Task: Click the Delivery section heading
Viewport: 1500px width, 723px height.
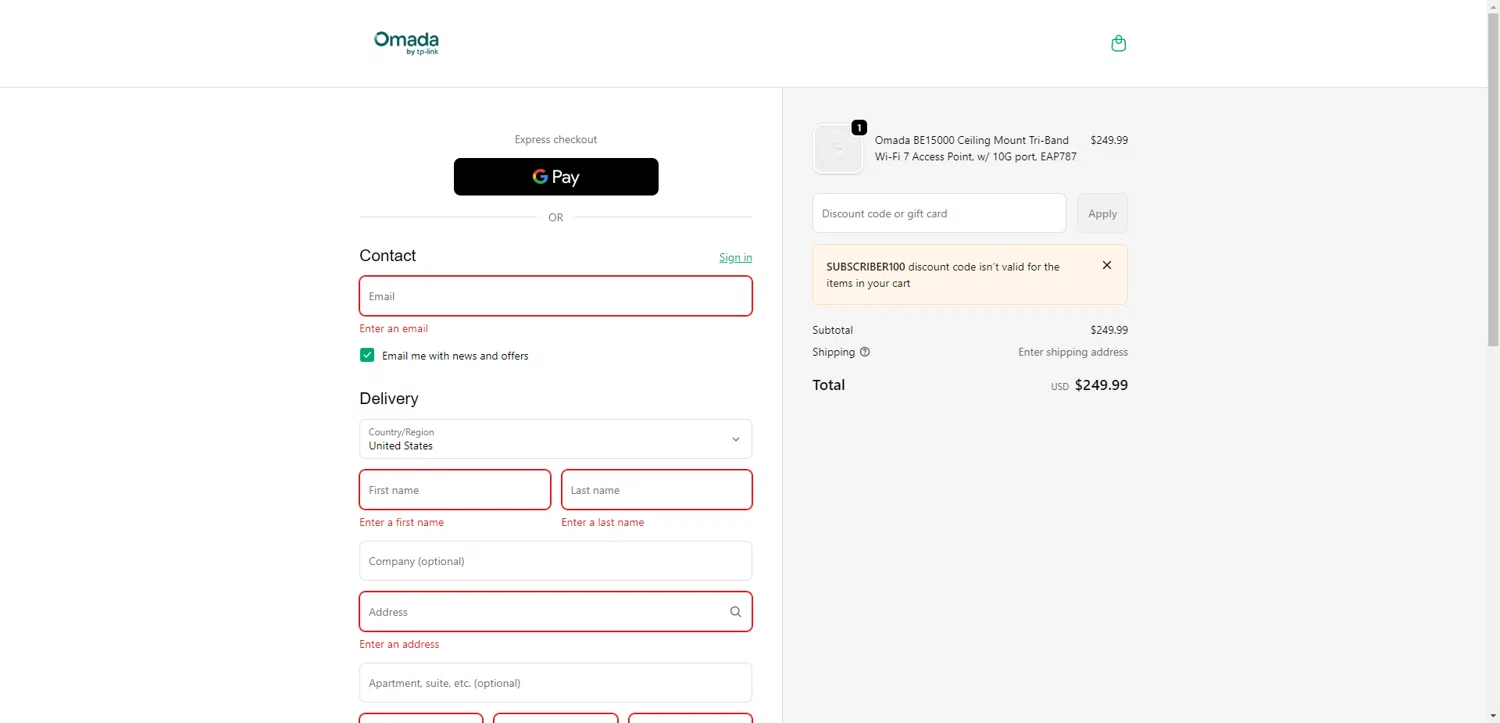Action: tap(389, 399)
